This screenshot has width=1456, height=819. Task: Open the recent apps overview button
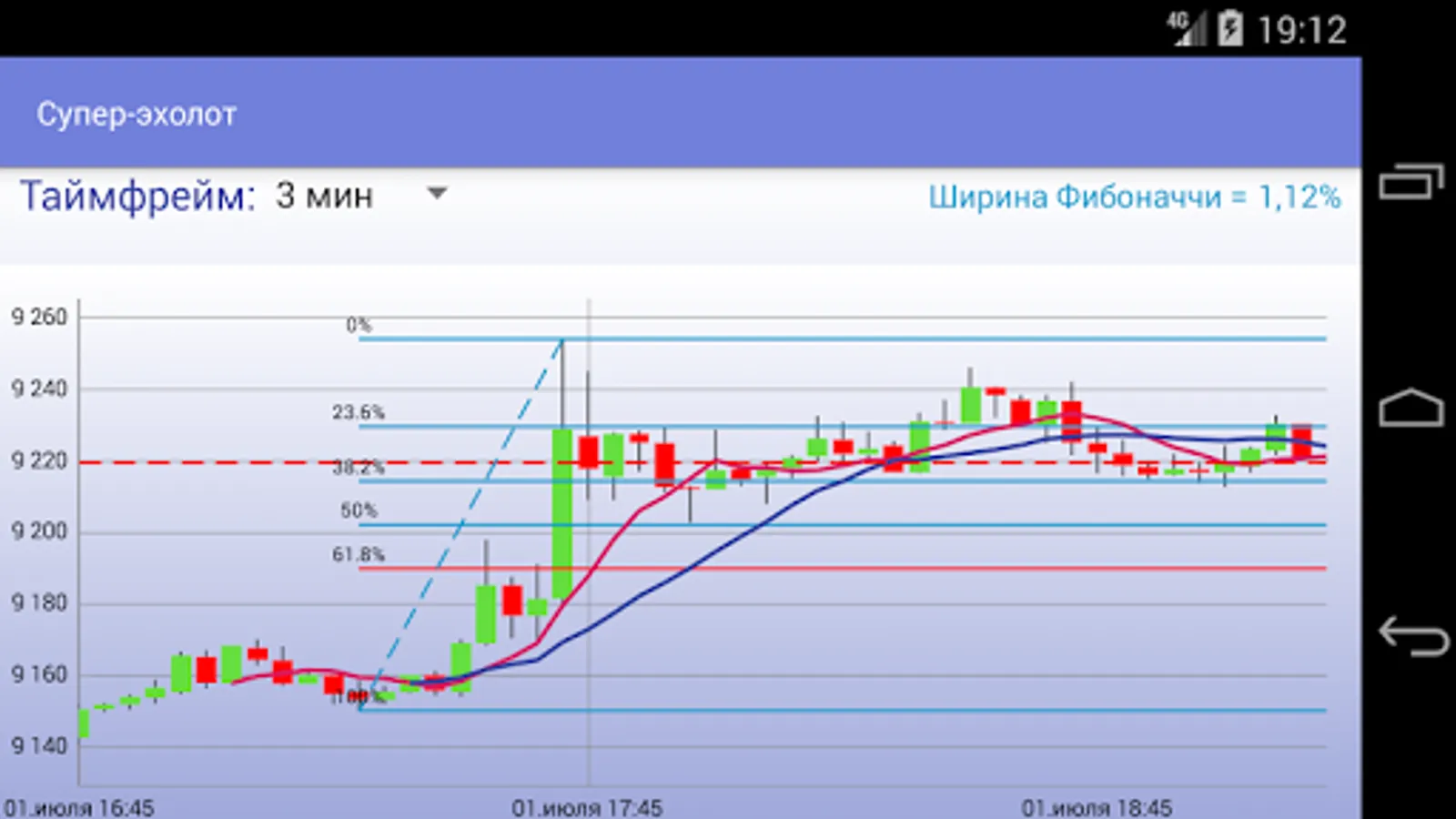click(1411, 180)
